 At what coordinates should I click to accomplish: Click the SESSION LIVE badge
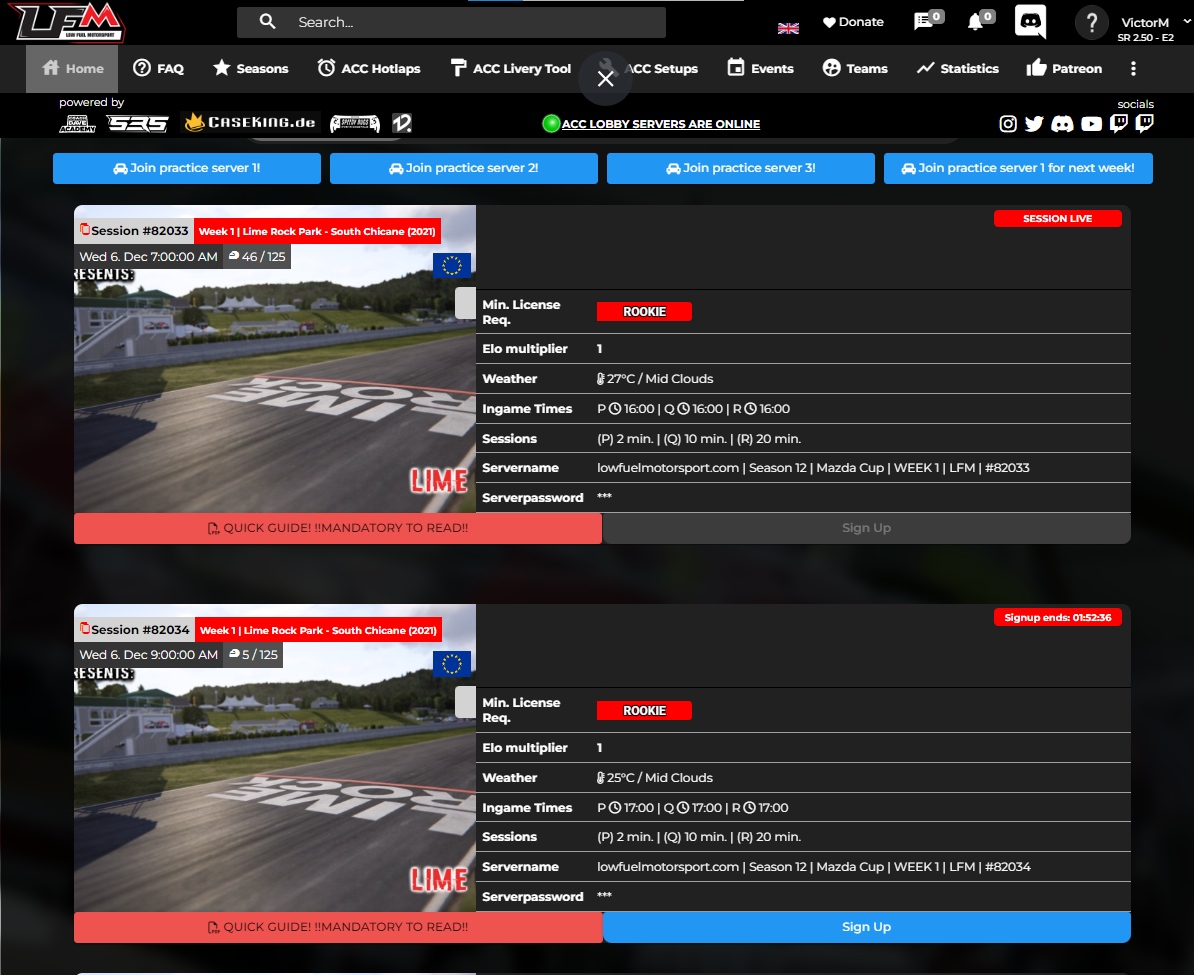pyautogui.click(x=1058, y=219)
